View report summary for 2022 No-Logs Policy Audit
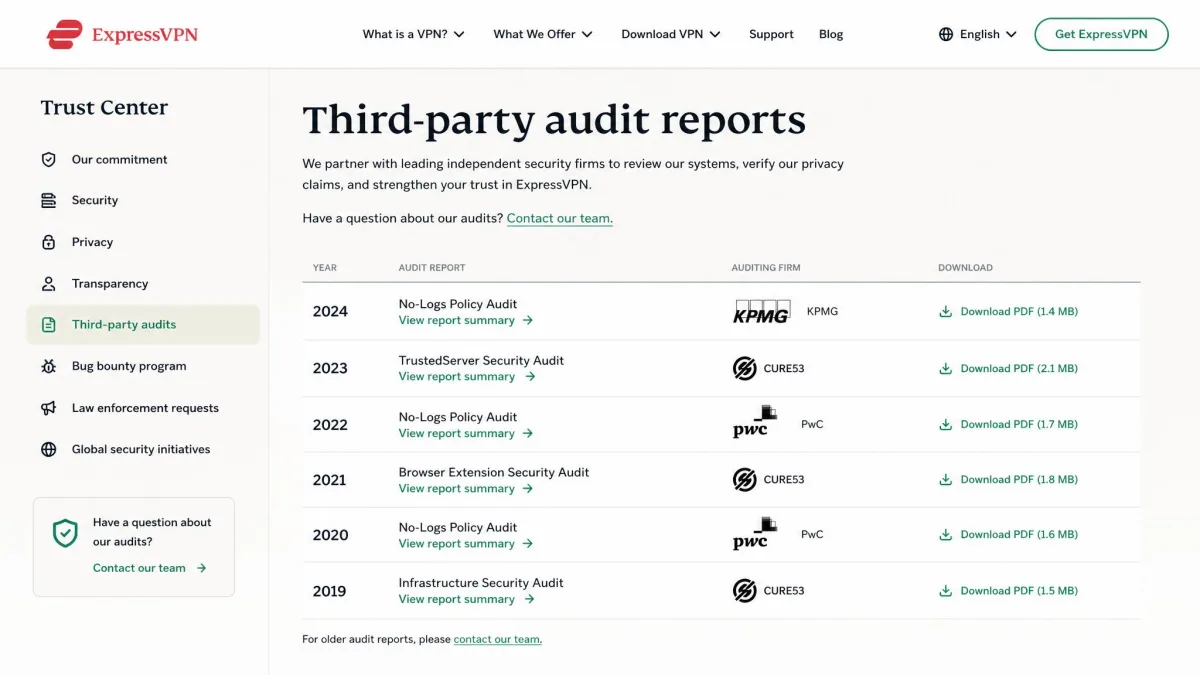 coord(466,433)
